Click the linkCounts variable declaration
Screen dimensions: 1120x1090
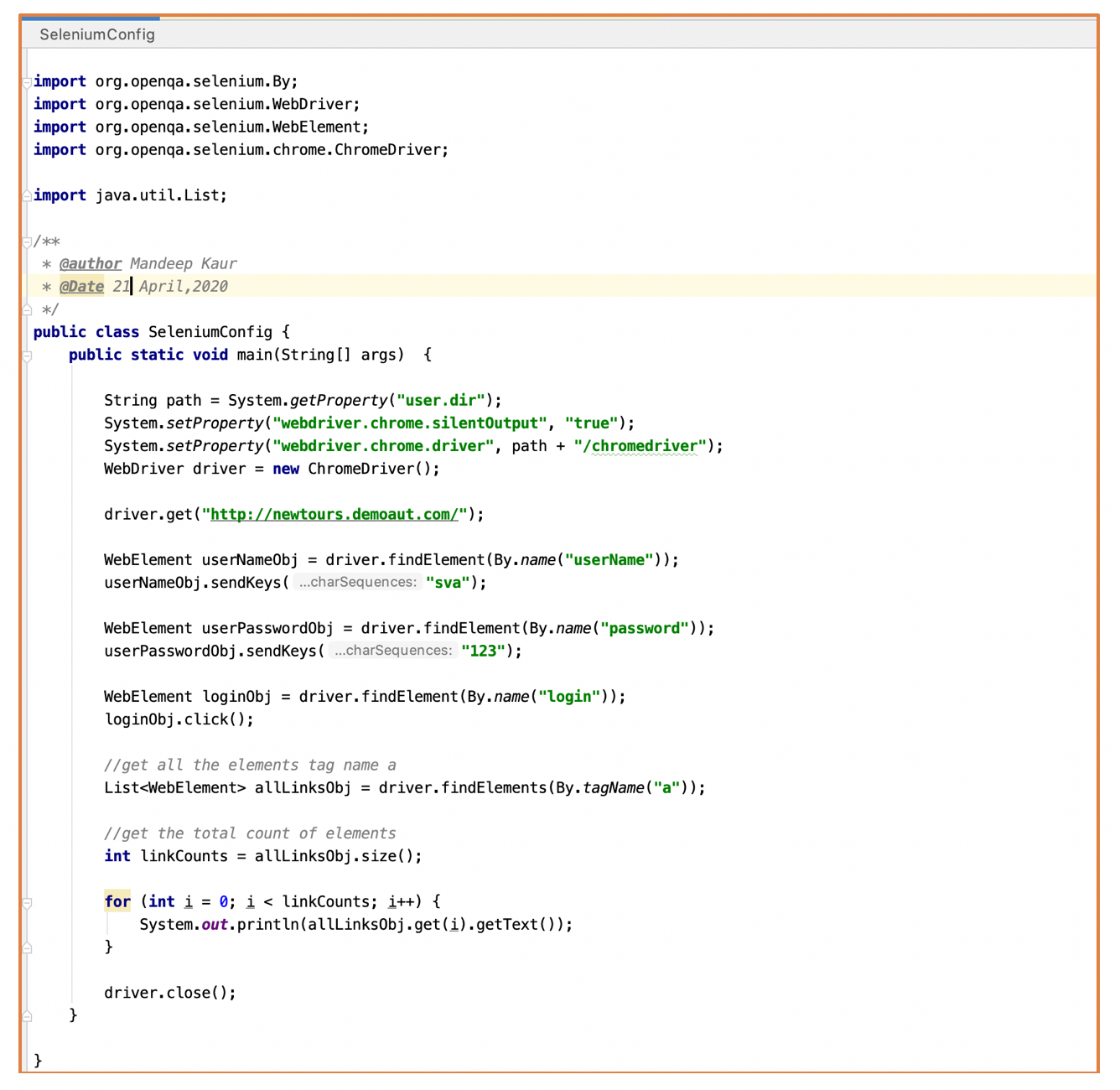coord(184,855)
